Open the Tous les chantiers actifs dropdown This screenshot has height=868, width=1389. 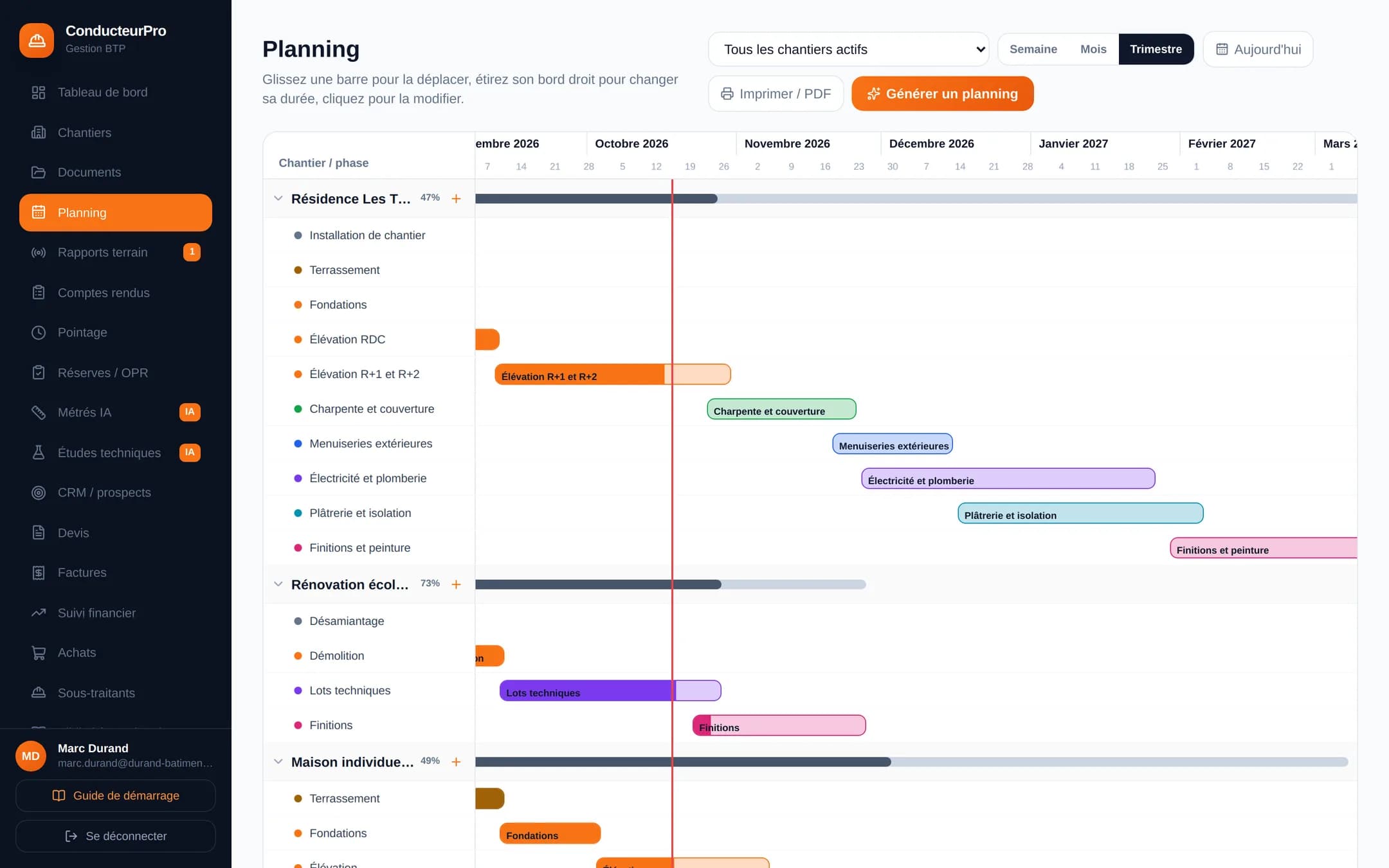point(849,50)
